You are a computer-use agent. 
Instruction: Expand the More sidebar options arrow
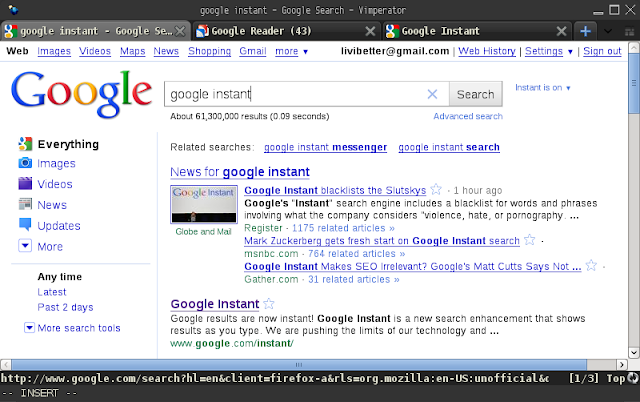click(25, 246)
